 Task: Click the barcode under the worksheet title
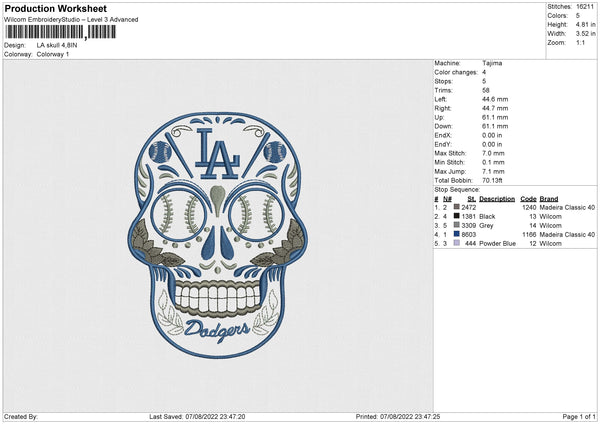click(x=59, y=33)
